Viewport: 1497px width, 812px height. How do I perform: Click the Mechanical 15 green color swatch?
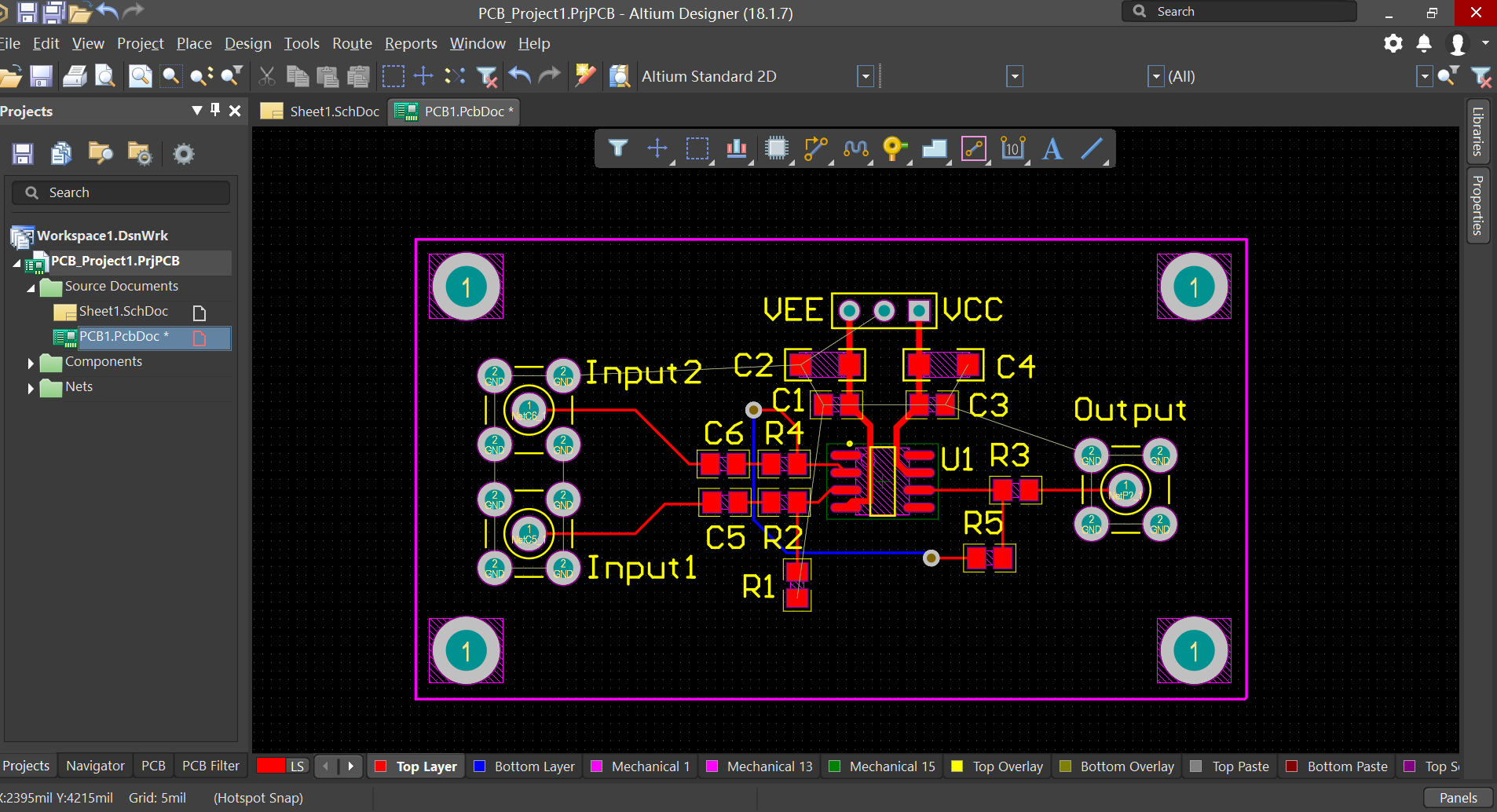(x=835, y=766)
